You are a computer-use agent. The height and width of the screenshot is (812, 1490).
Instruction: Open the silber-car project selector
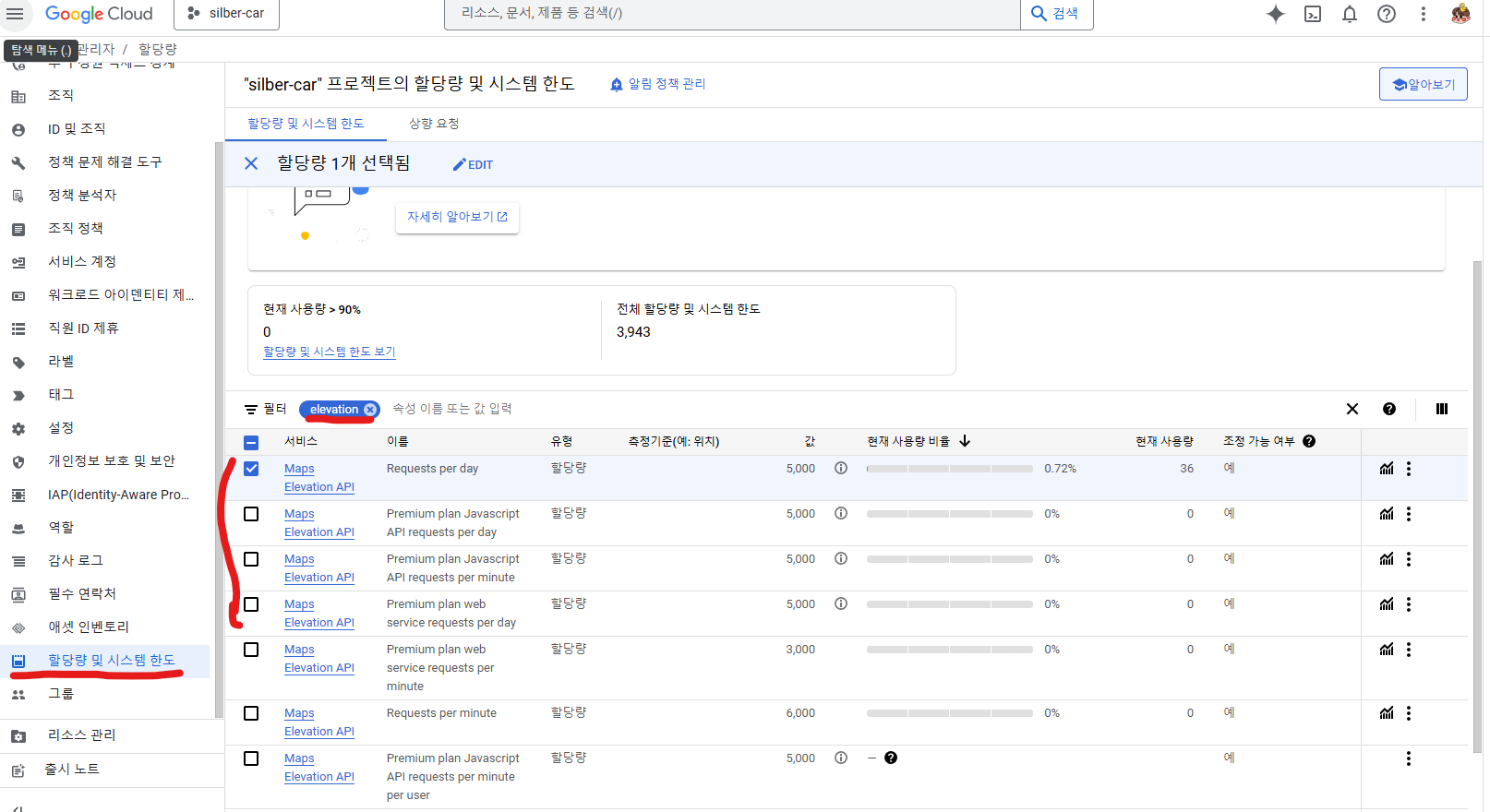click(226, 14)
